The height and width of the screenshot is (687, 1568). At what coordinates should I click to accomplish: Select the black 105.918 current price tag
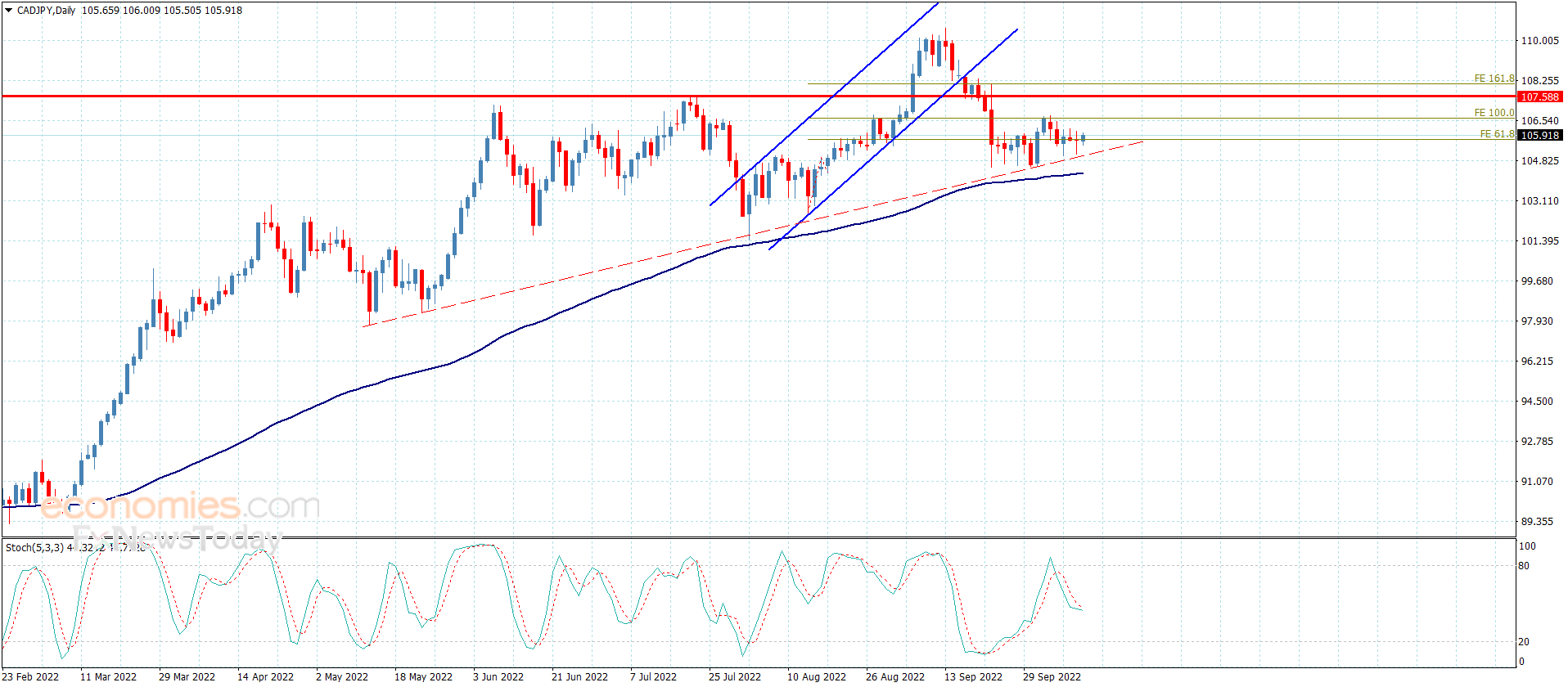coord(1539,135)
